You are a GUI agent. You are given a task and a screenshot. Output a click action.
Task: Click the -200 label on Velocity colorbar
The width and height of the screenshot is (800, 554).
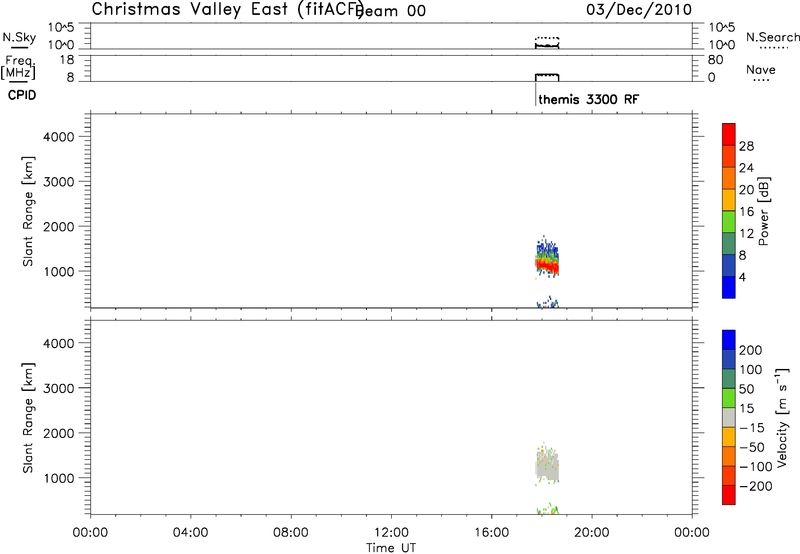[x=756, y=486]
